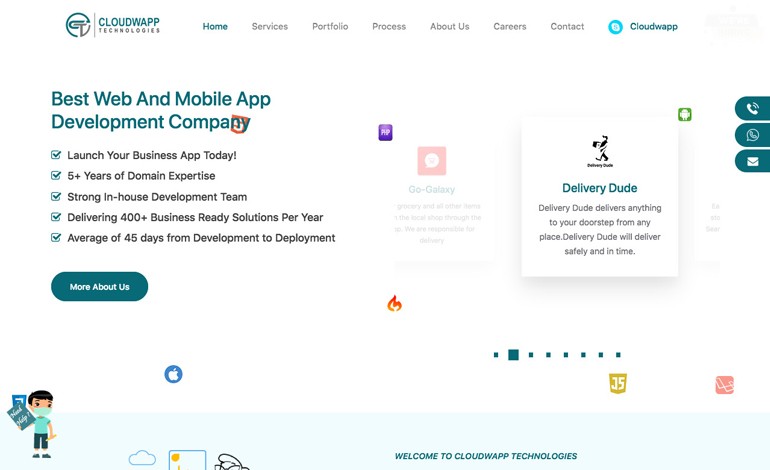Click the cloud outline icon at the bottom
The width and height of the screenshot is (770, 470).
point(142,458)
